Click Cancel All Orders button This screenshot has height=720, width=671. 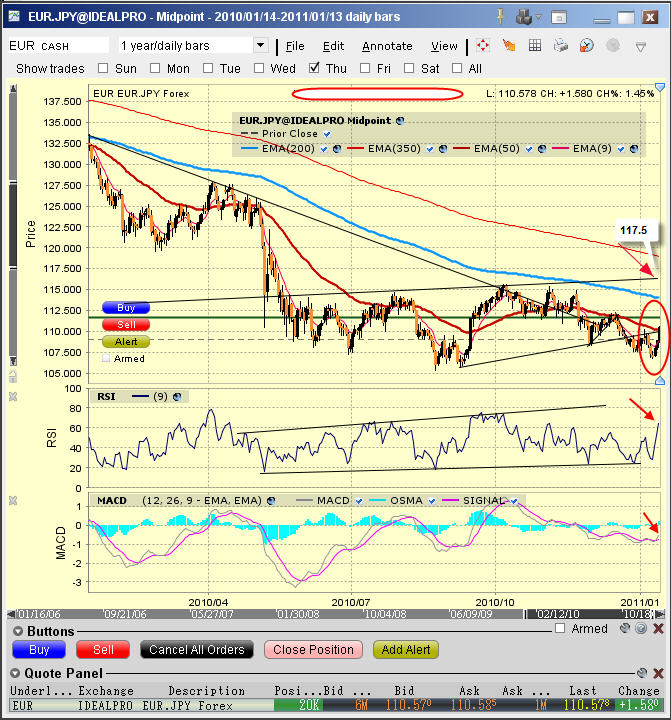point(197,650)
